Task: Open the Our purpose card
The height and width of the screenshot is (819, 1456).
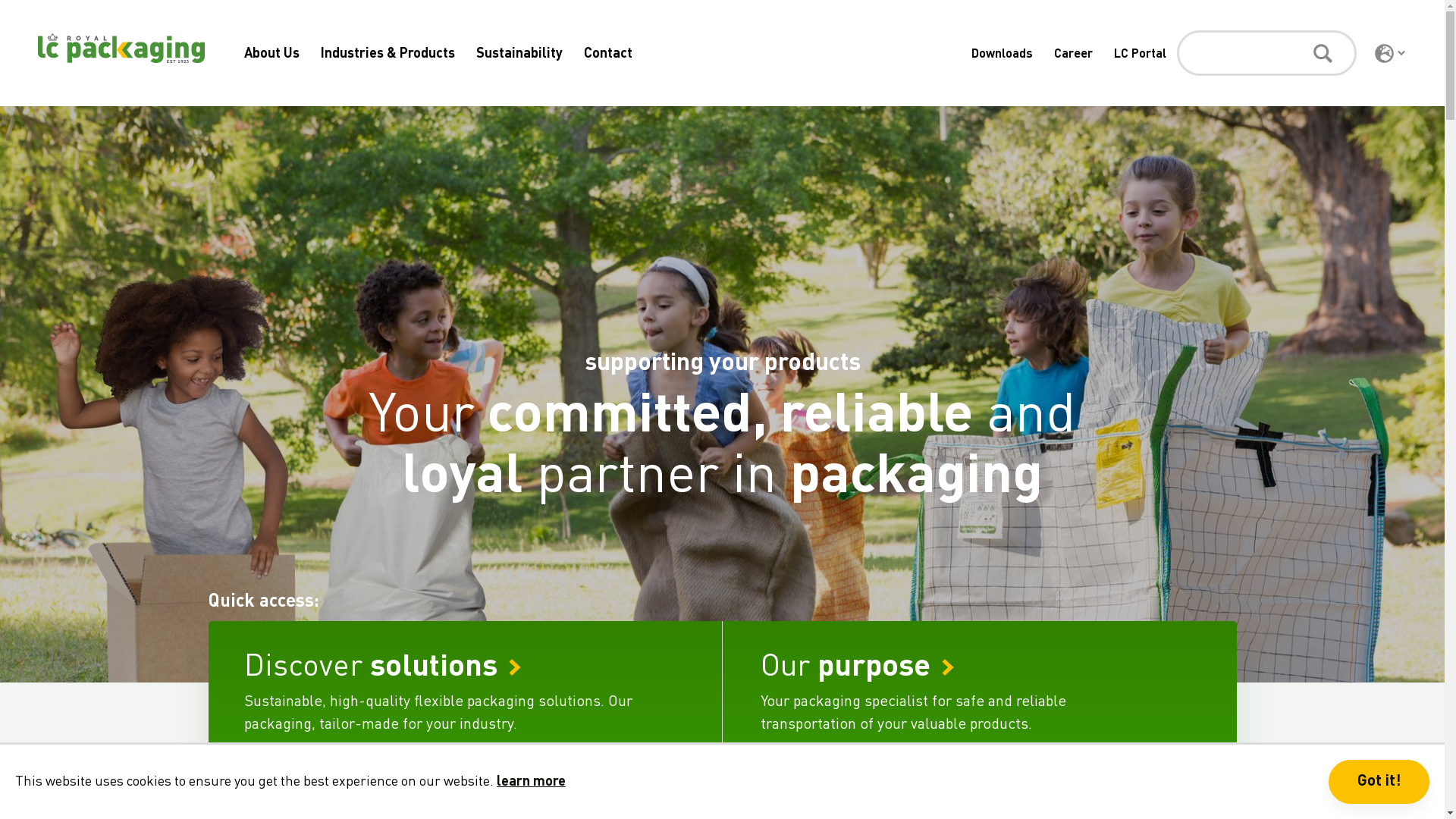Action: coord(980,682)
